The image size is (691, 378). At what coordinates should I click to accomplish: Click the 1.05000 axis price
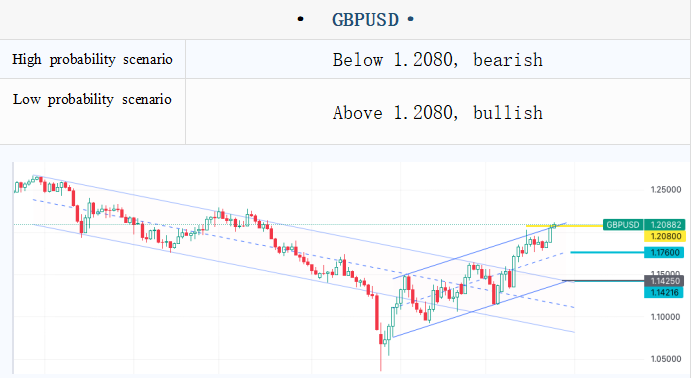point(665,359)
